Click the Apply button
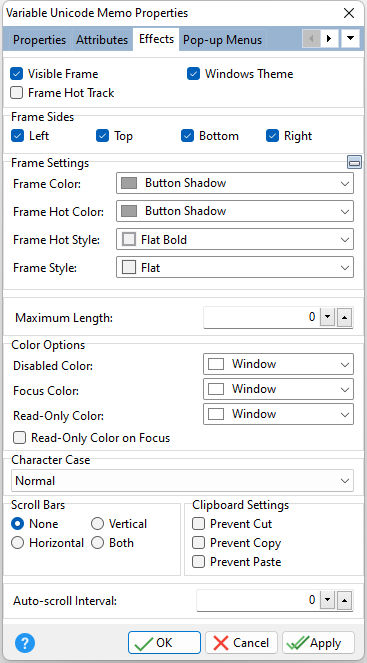Screen dimensions: 367x663 pyautogui.click(x=318, y=643)
